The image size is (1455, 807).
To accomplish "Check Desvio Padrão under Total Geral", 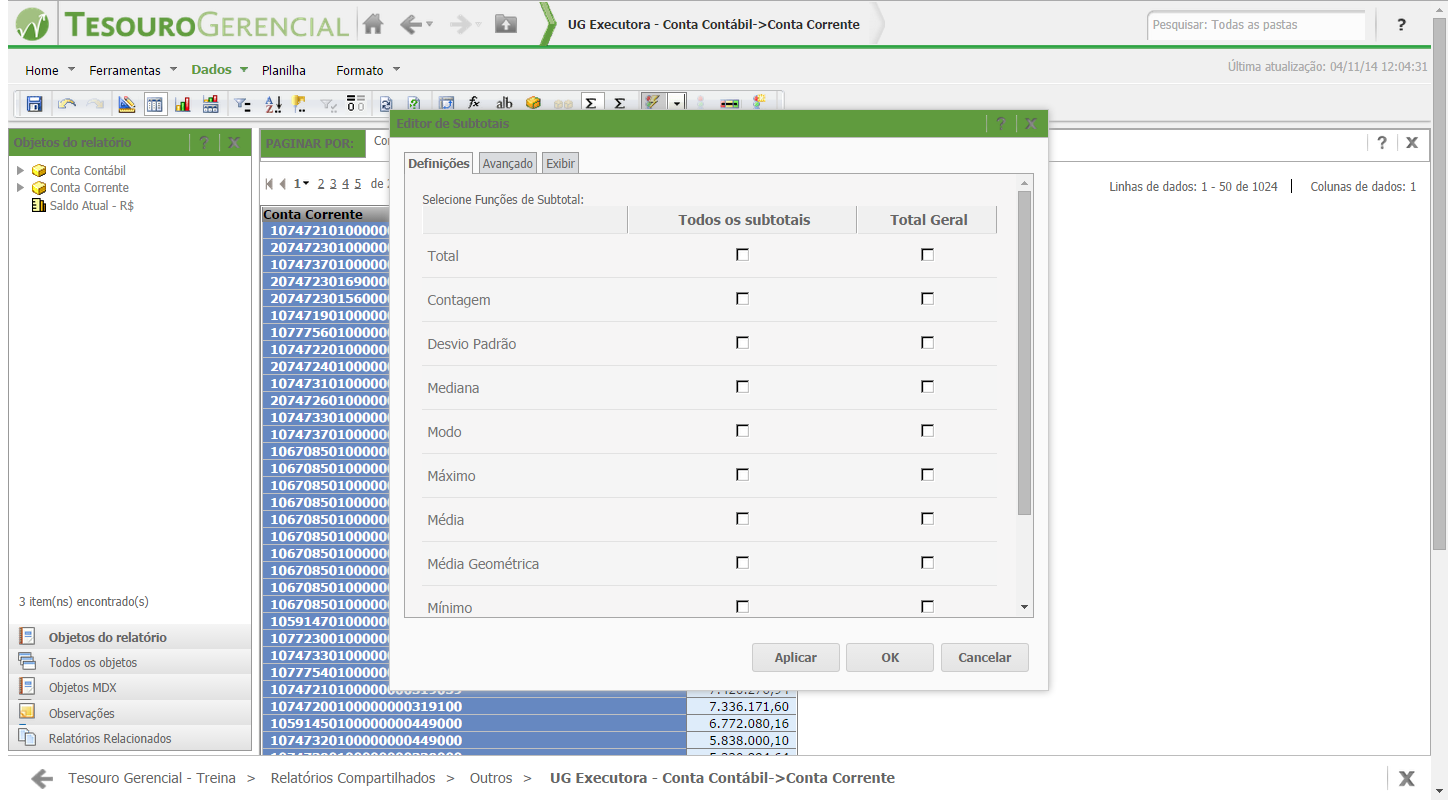I will click(x=927, y=343).
